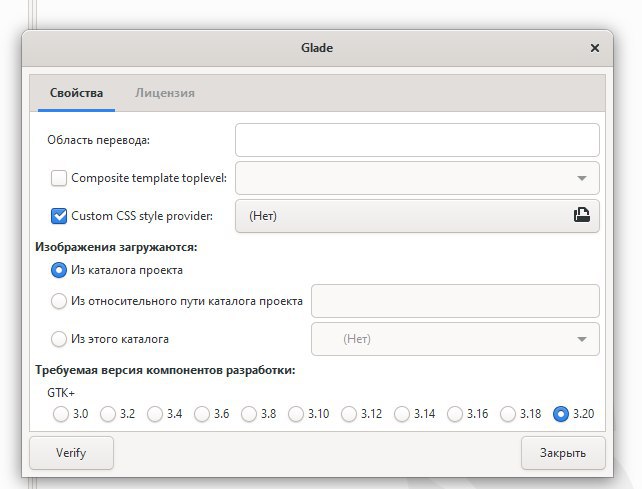
Task: Click the Glade title text
Action: [317, 48]
